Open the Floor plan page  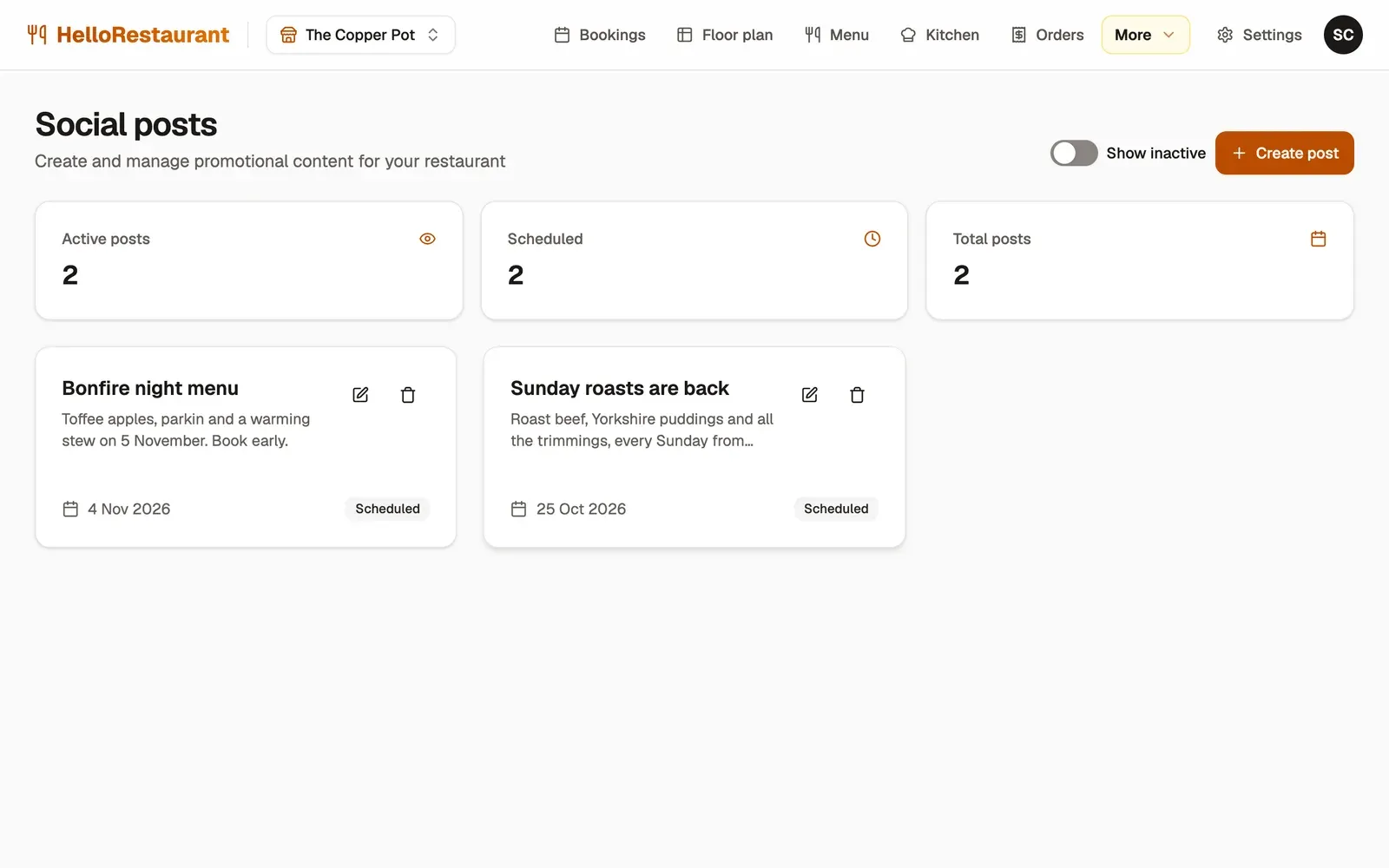tap(725, 35)
